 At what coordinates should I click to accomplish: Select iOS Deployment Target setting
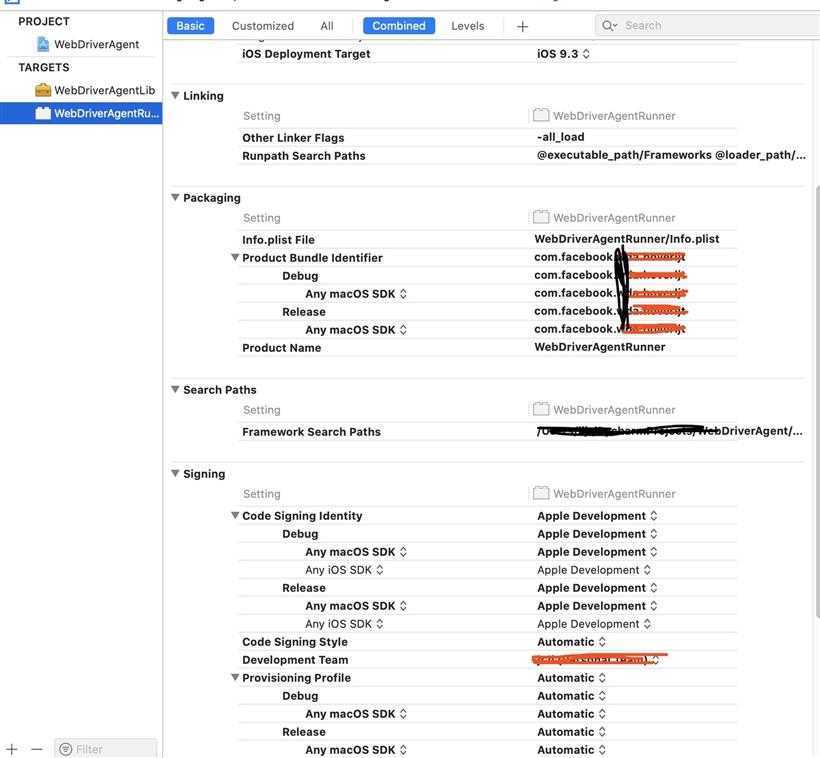pyautogui.click(x=306, y=54)
